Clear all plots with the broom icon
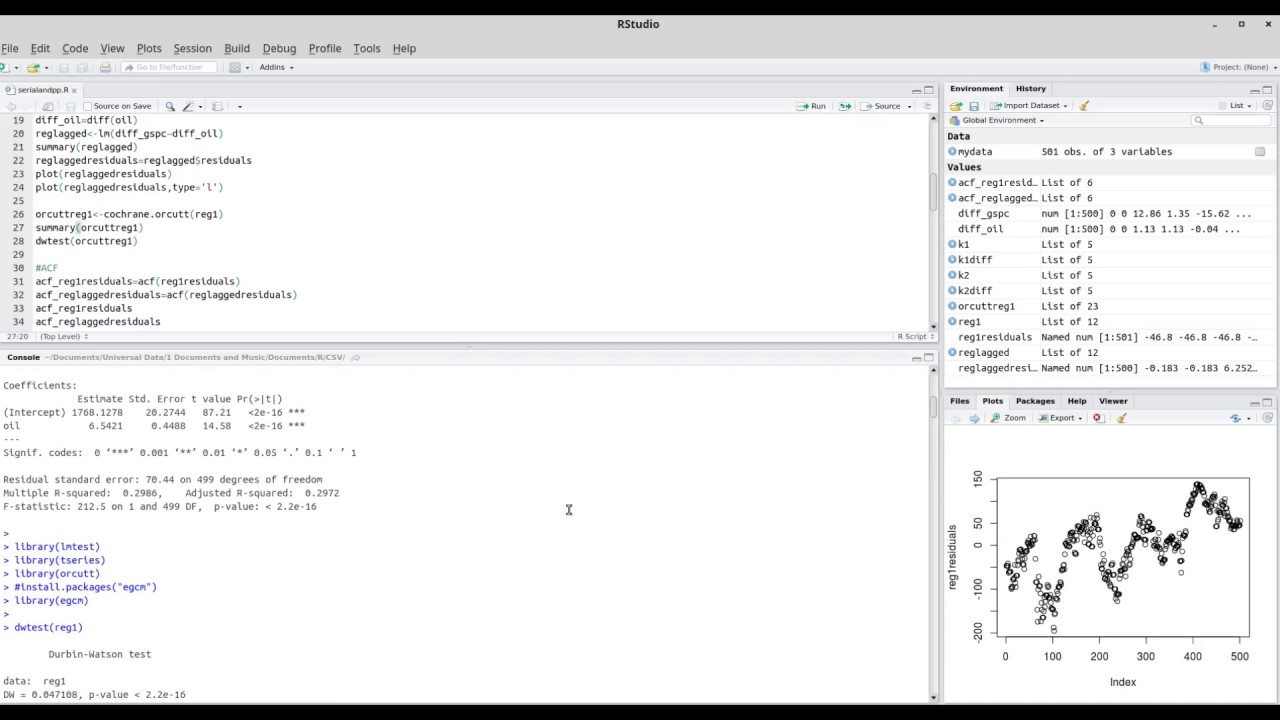 [x=1122, y=418]
